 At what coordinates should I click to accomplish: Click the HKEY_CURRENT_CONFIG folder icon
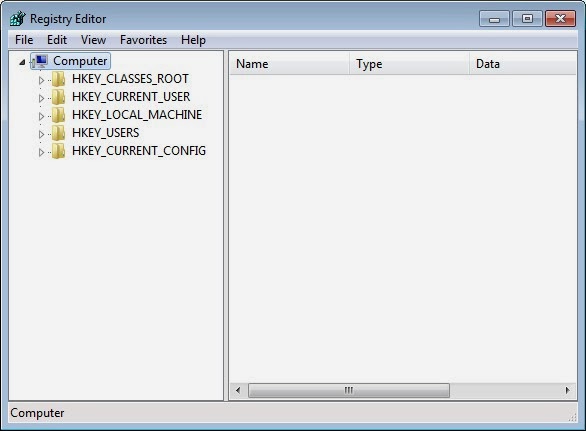[58, 151]
